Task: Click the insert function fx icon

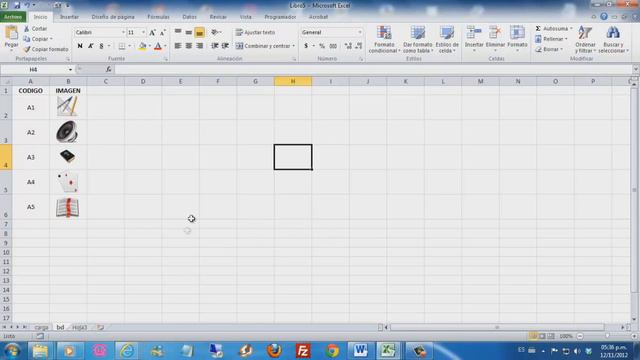Action: pyautogui.click(x=108, y=69)
